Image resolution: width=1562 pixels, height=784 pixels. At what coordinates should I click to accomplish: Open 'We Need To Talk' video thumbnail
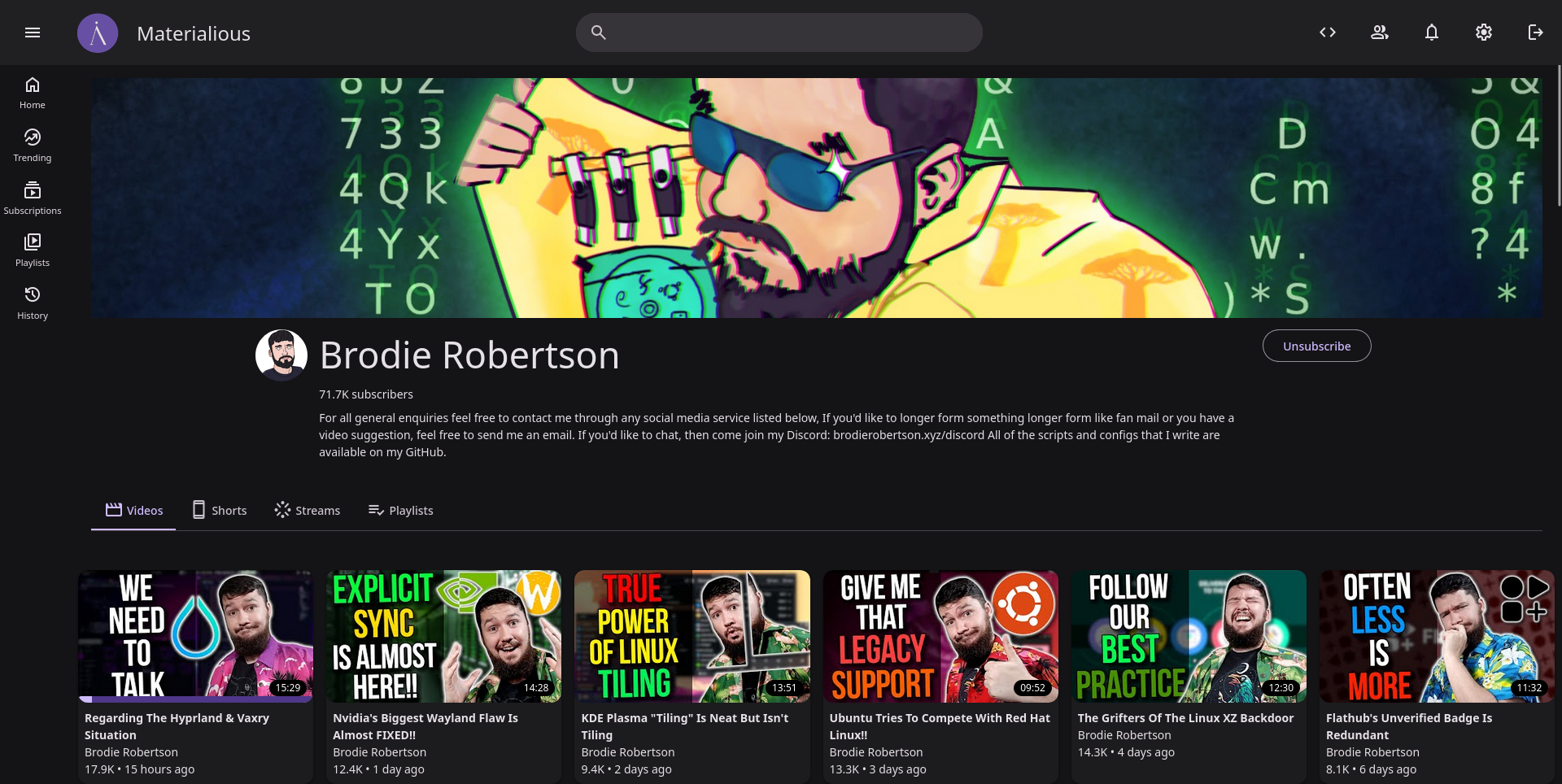(x=195, y=636)
